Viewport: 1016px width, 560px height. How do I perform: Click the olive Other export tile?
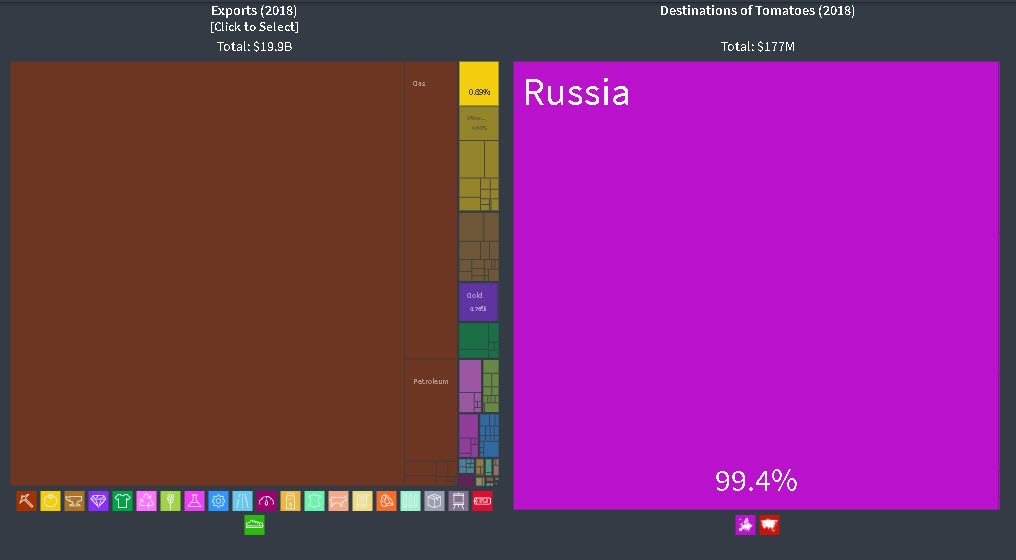tap(479, 123)
